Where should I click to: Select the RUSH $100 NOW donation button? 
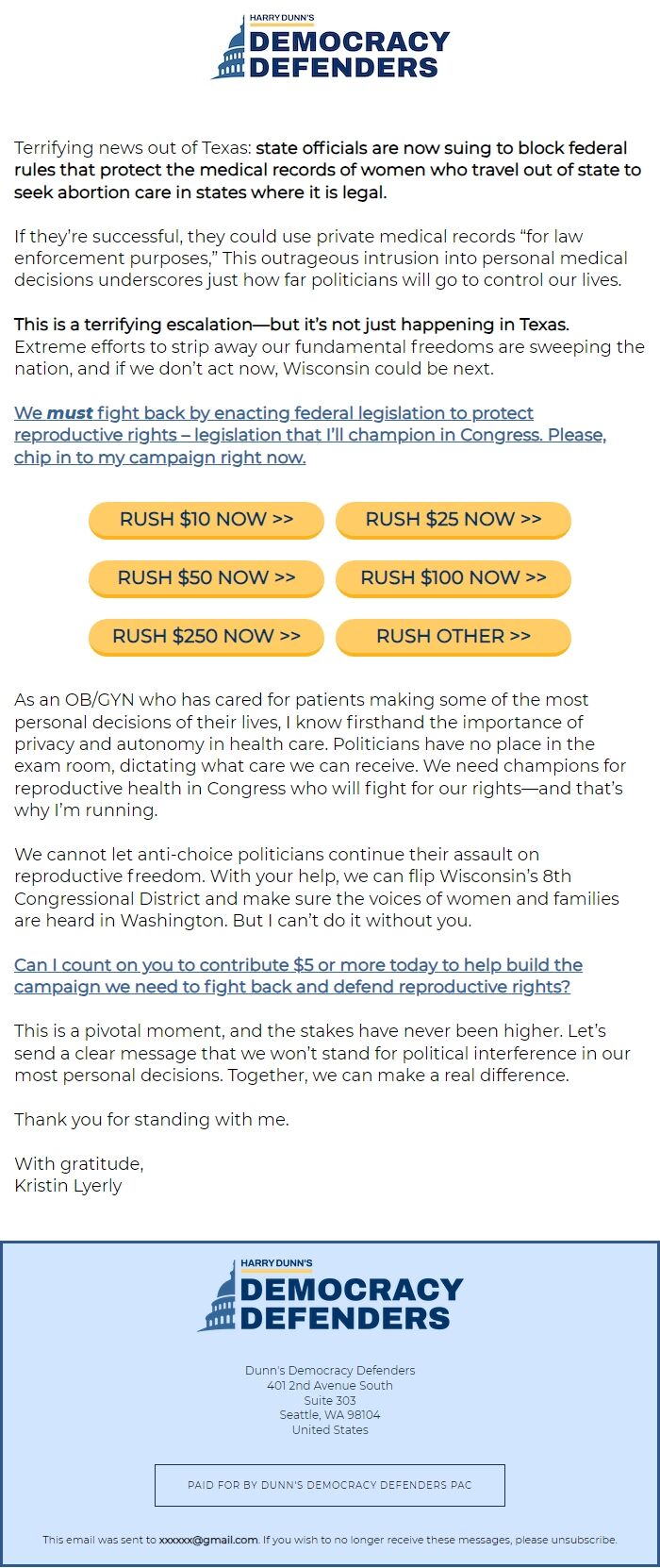[454, 577]
